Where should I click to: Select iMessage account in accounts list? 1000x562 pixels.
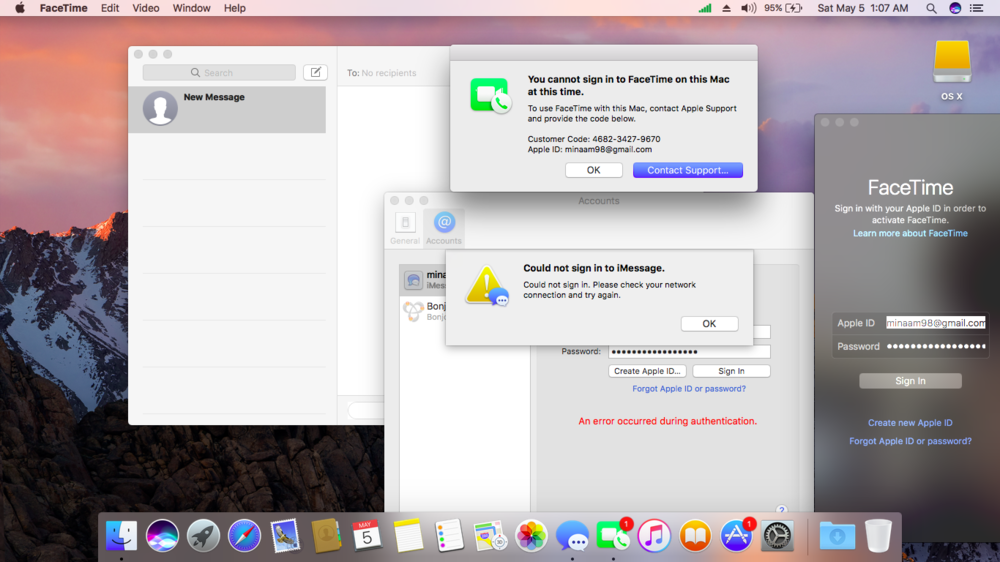tap(424, 279)
